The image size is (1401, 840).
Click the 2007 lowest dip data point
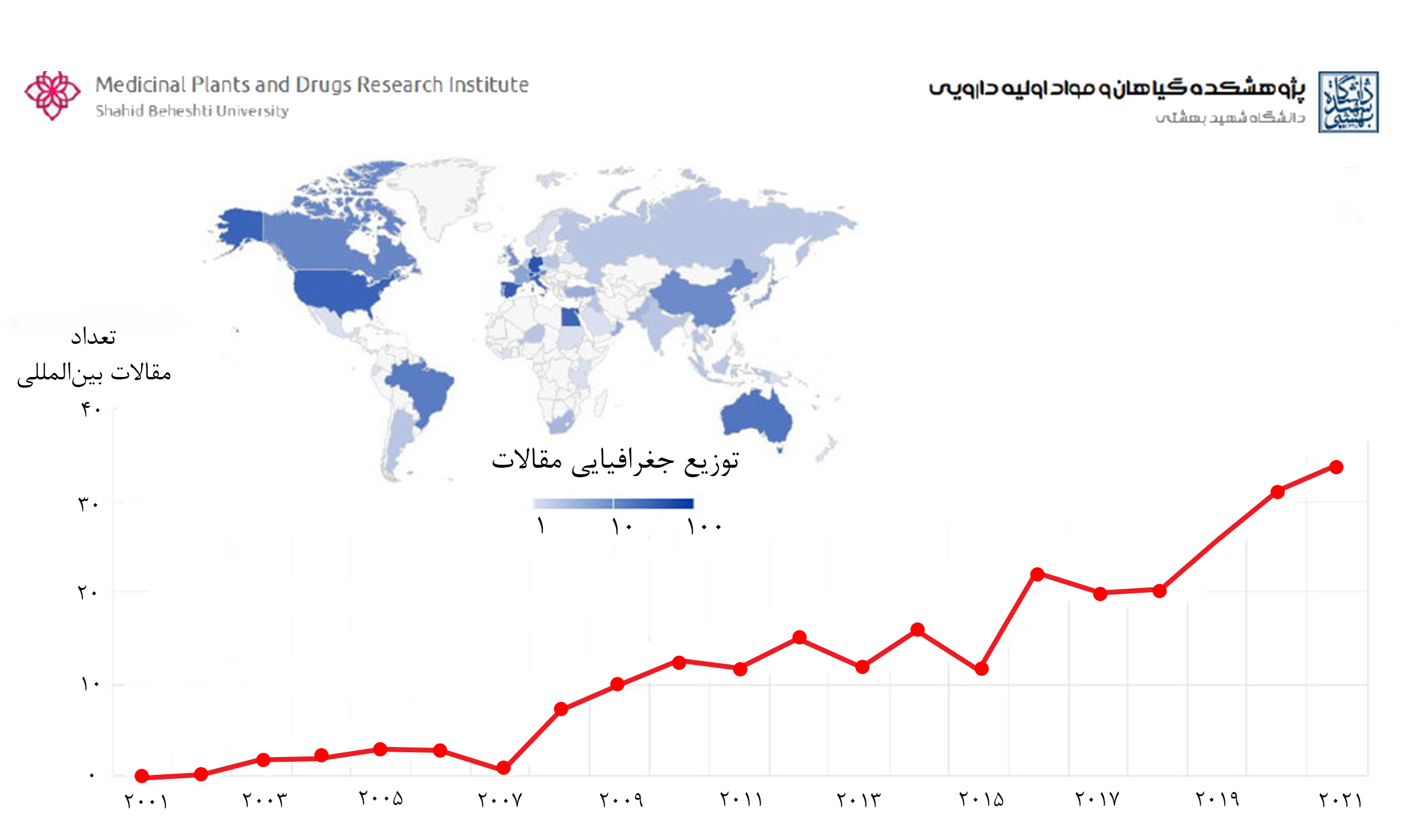[503, 768]
